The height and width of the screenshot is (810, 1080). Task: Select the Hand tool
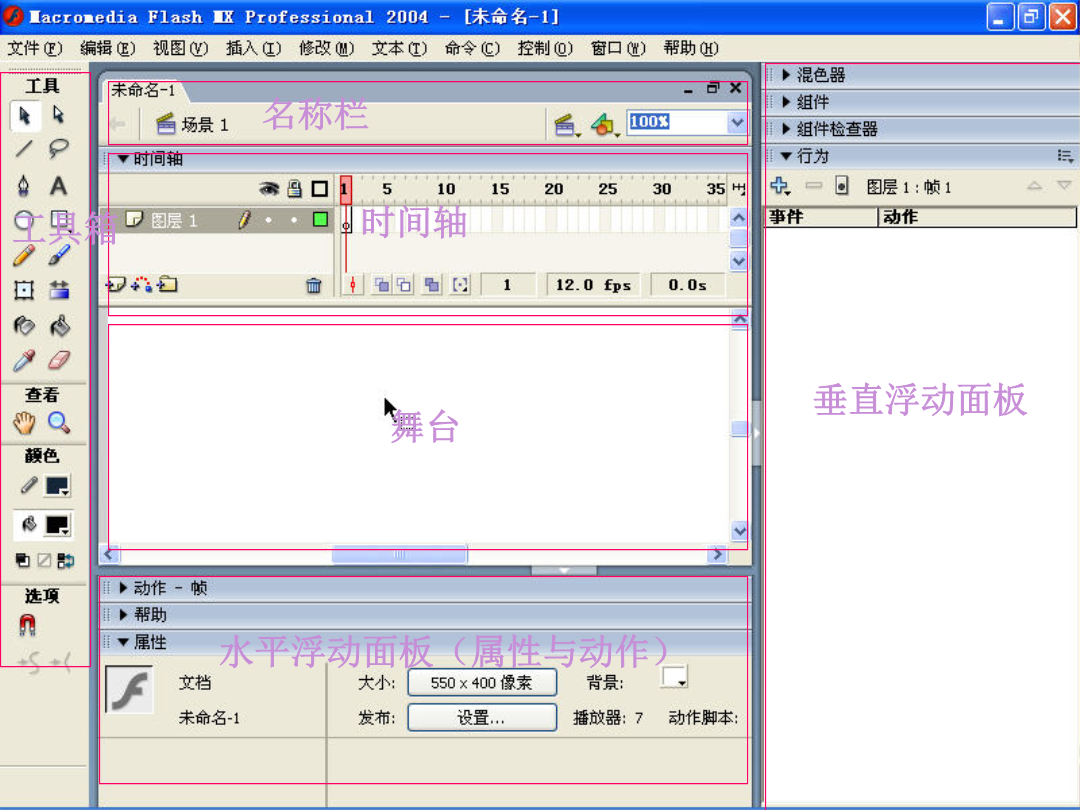point(24,423)
